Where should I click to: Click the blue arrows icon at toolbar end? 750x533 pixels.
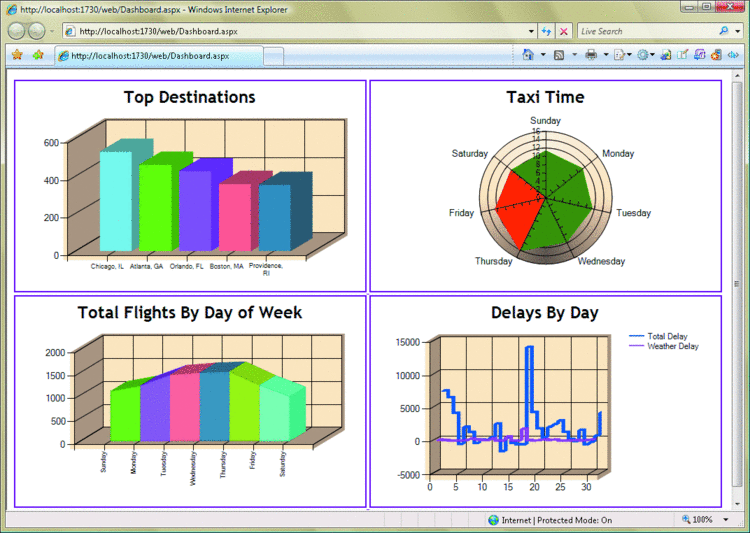tap(733, 55)
